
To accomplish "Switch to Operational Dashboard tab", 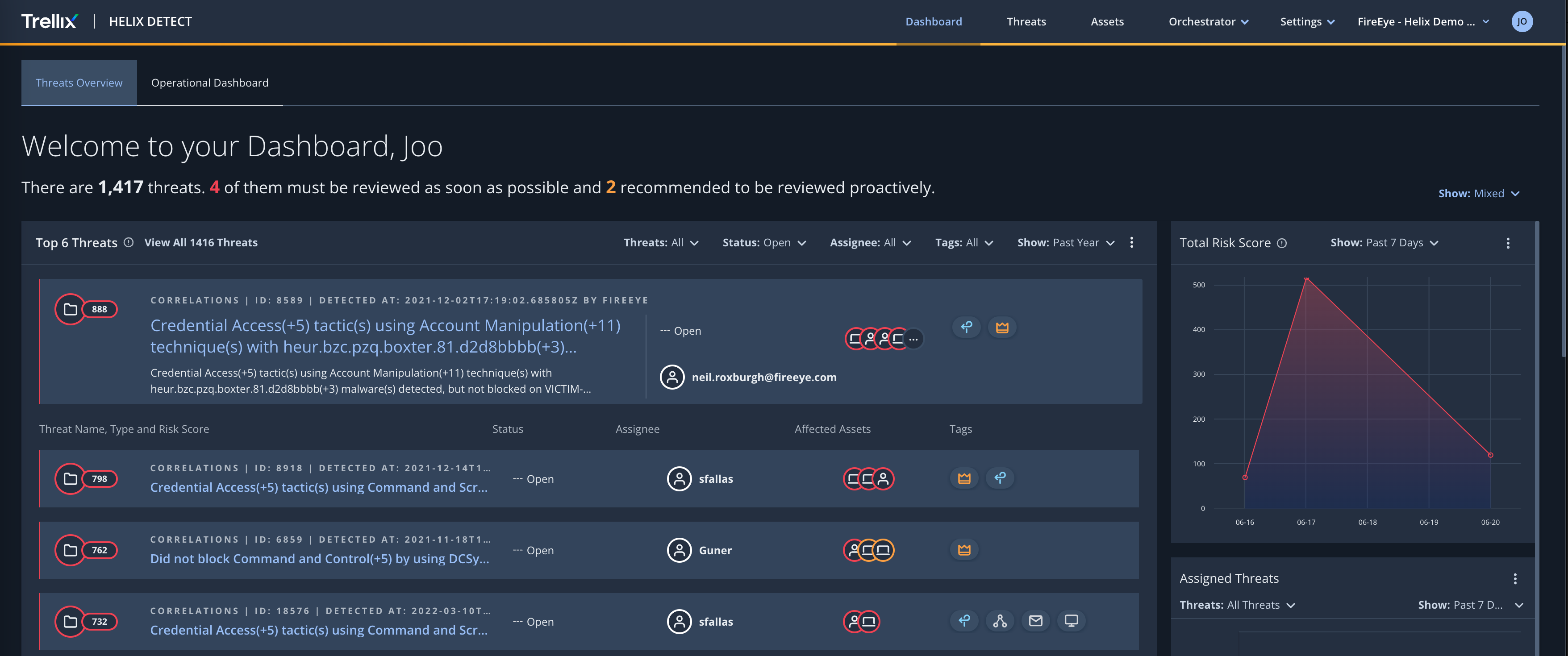I will click(209, 83).
